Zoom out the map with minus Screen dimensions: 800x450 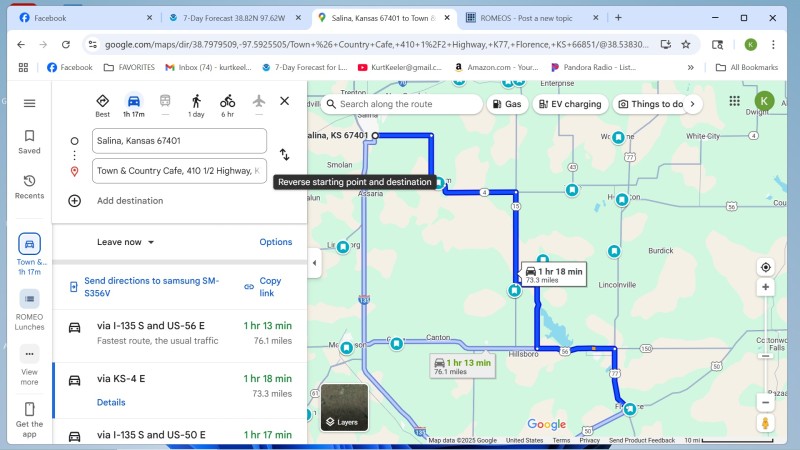click(765, 403)
